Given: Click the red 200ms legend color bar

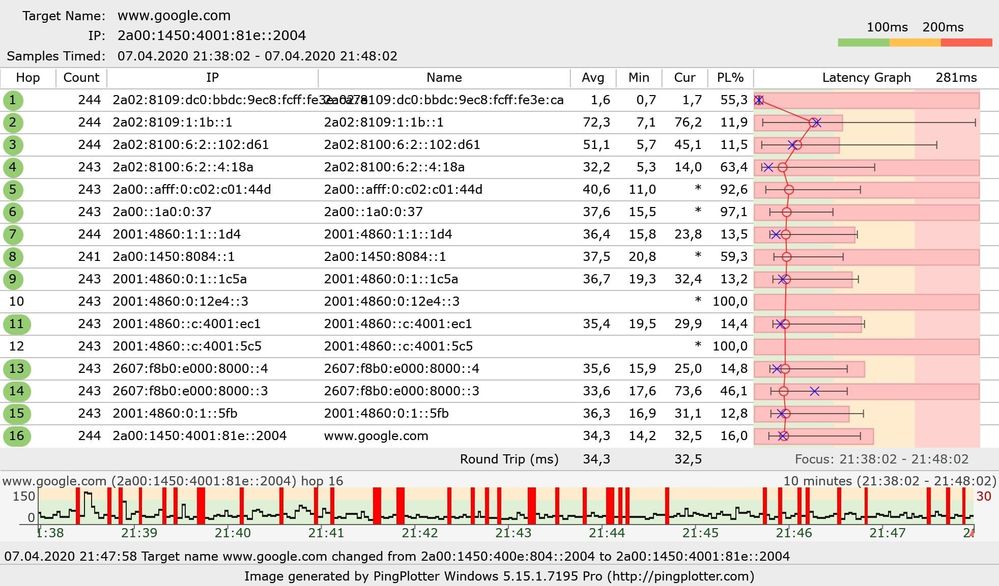Looking at the screenshot, I should 967,43.
